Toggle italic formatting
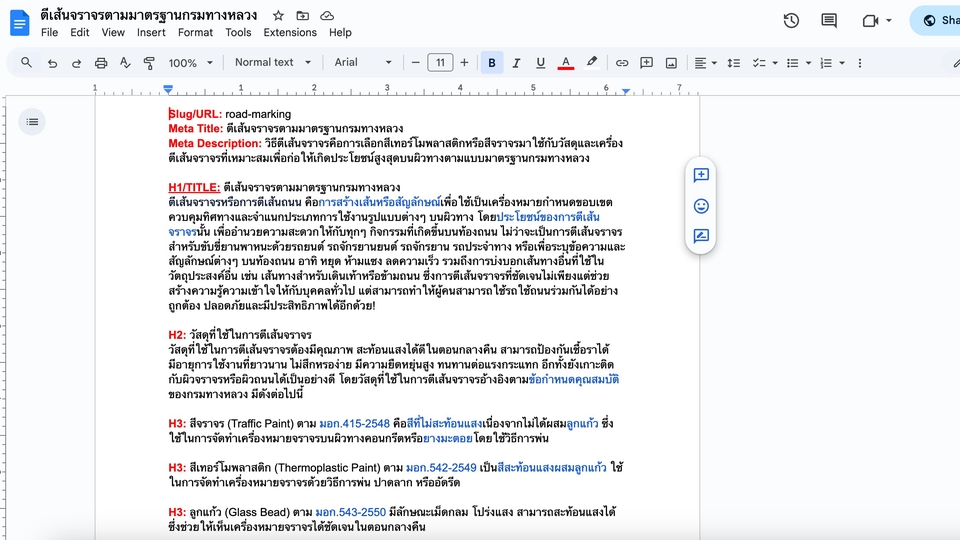Viewport: 960px width, 540px height. (x=516, y=62)
